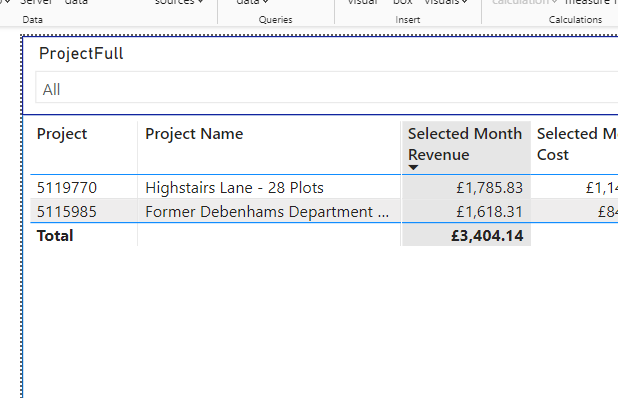The height and width of the screenshot is (398, 618).
Task: Click the Highstairs Lane row cost value
Action: point(602,188)
